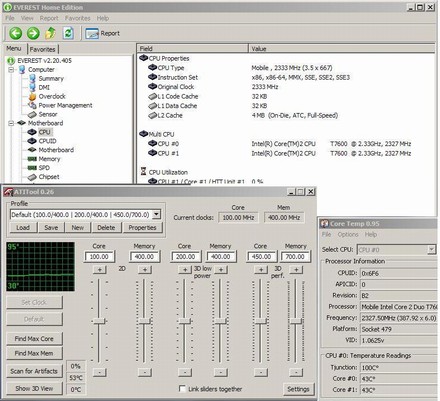Click the Frequency value field in Core Temp
440x401 pixels.
tap(399, 318)
